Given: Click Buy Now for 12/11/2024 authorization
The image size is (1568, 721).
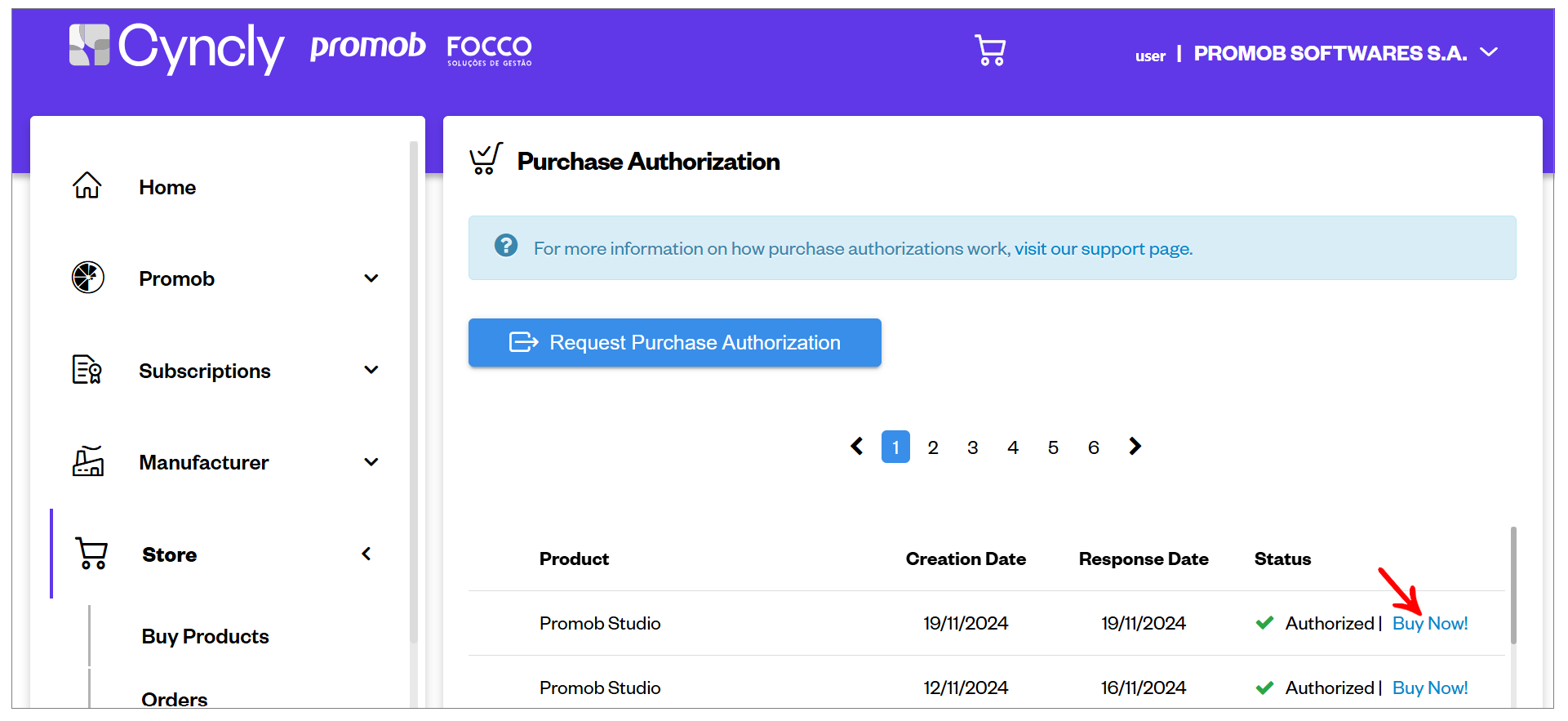Looking at the screenshot, I should (x=1430, y=688).
